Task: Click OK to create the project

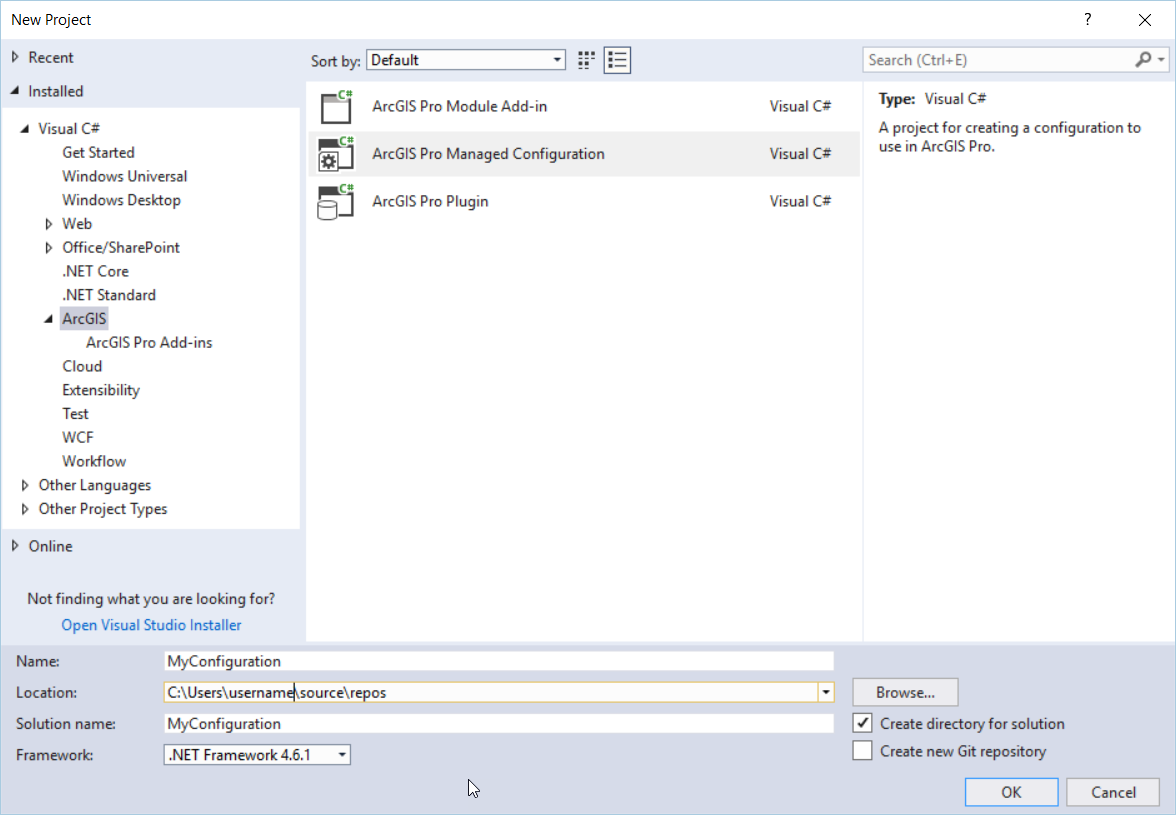Action: click(x=1011, y=792)
